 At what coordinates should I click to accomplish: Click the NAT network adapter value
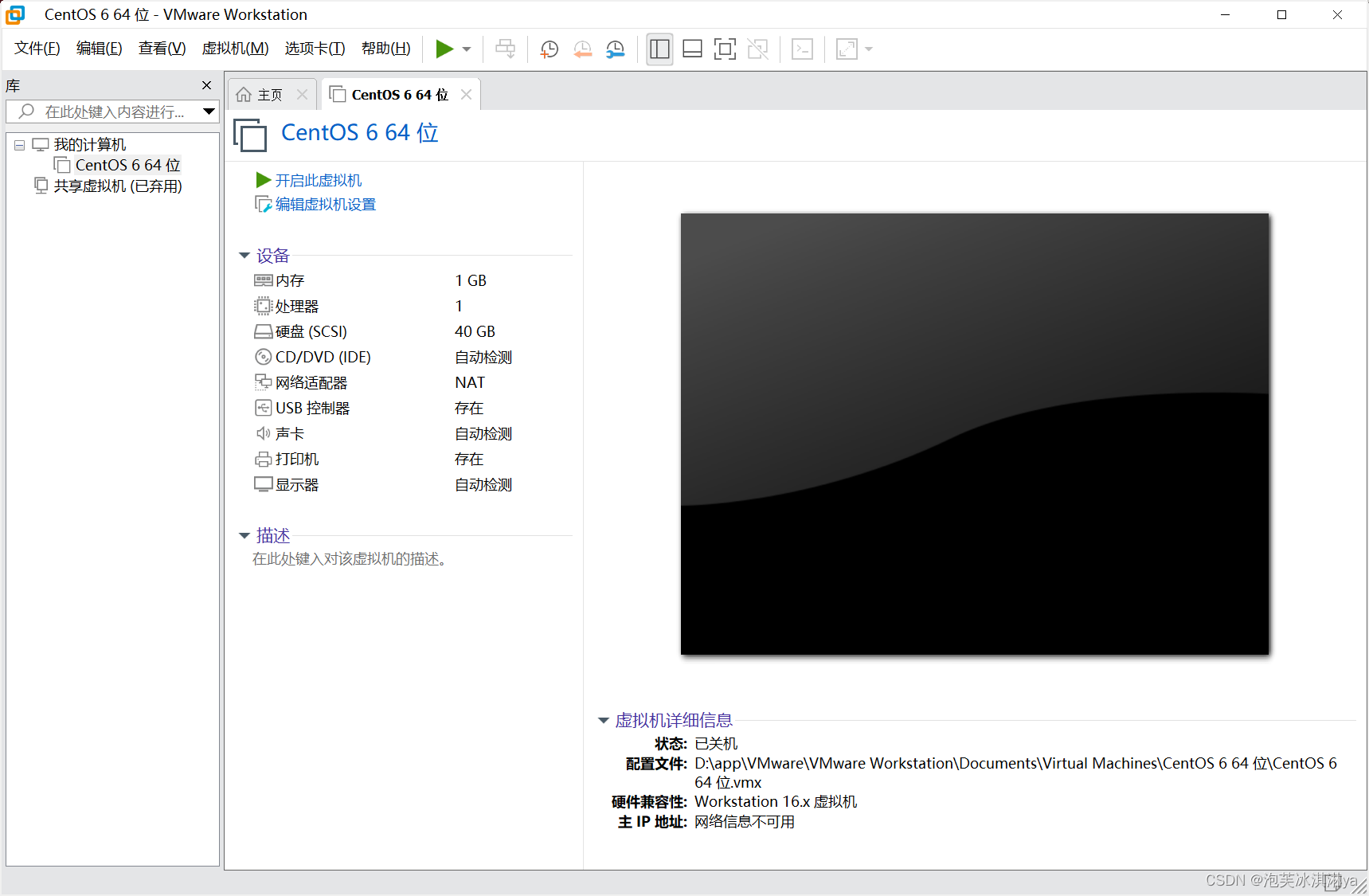[470, 382]
